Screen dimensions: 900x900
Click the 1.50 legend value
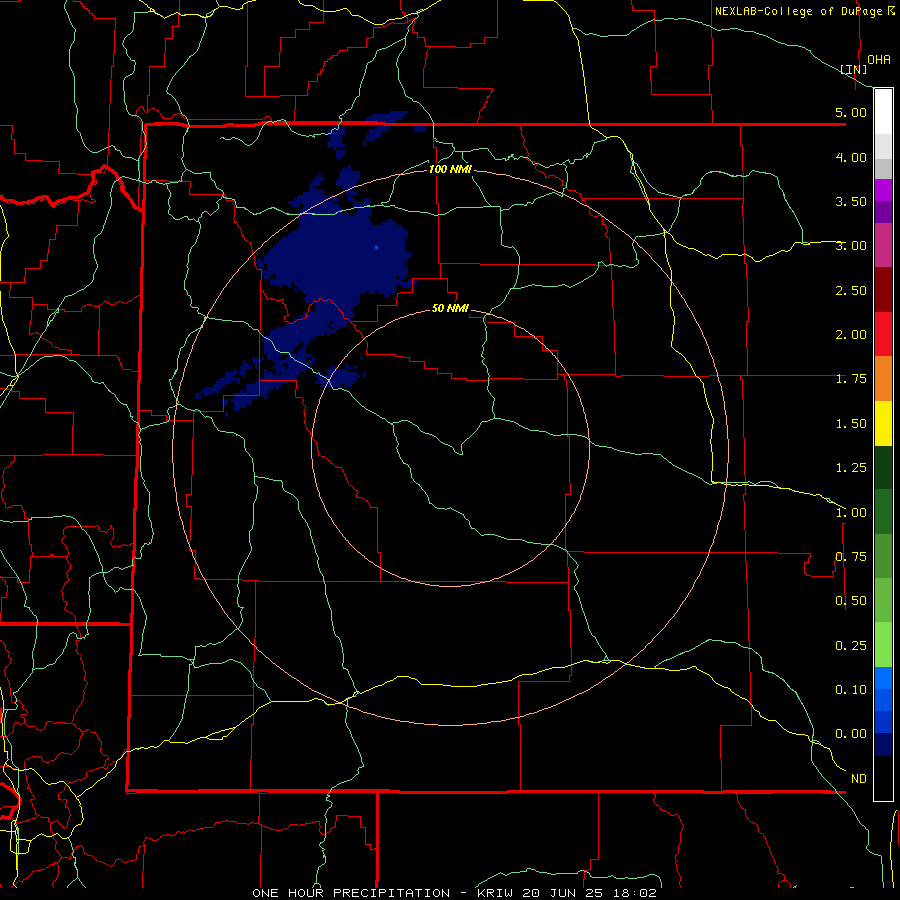(851, 424)
